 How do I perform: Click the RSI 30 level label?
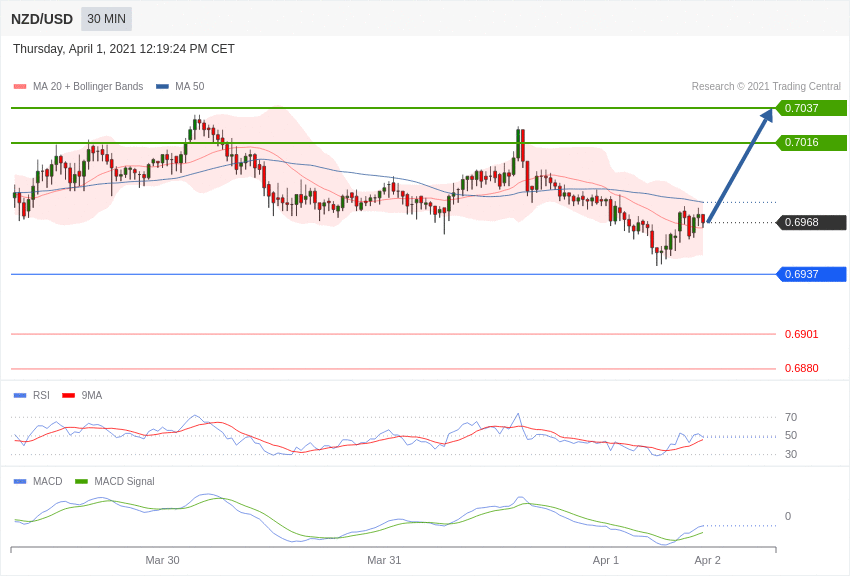791,454
